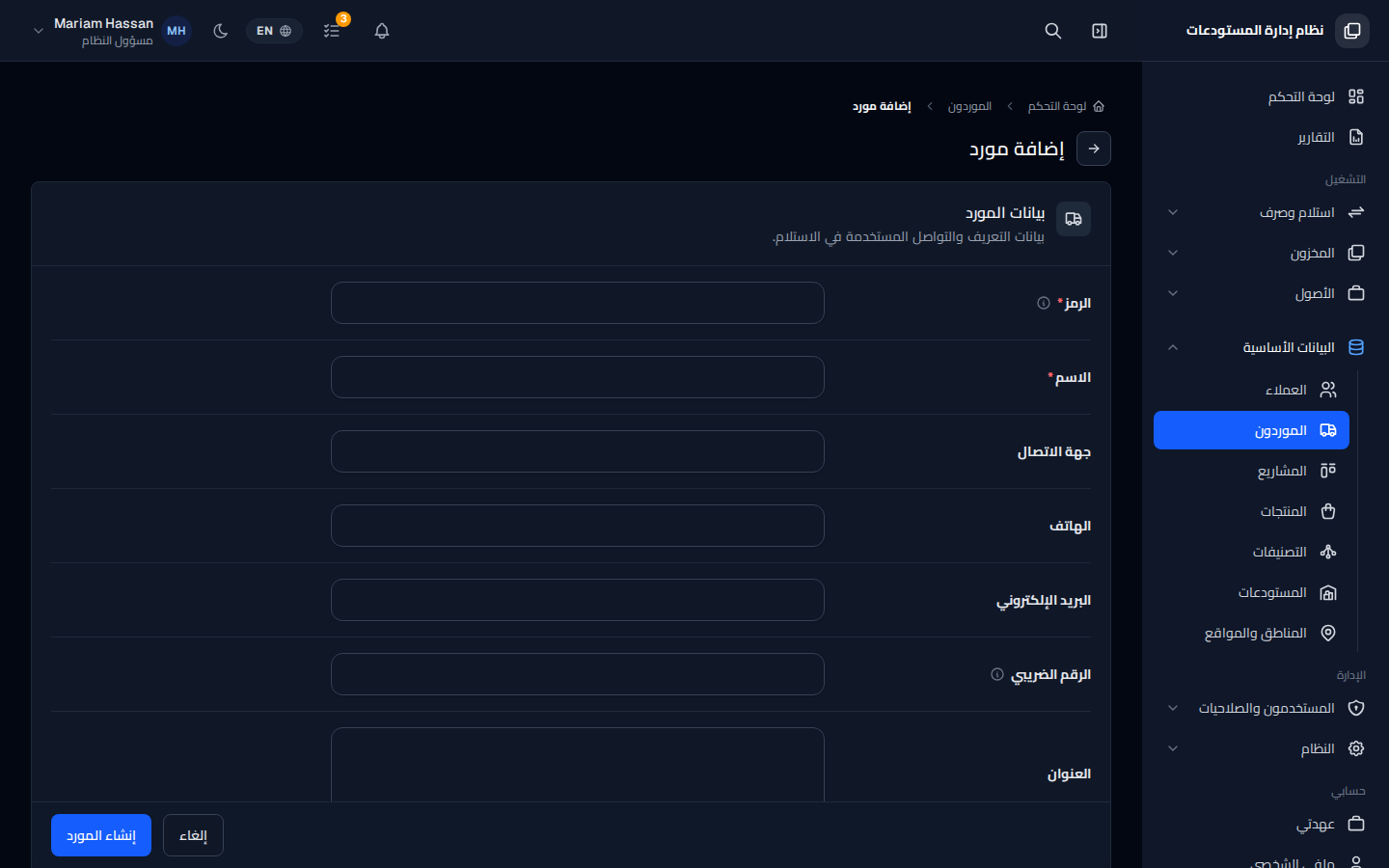The image size is (1389, 868).
Task: Open المستودعات in sidebar
Action: click(1251, 592)
